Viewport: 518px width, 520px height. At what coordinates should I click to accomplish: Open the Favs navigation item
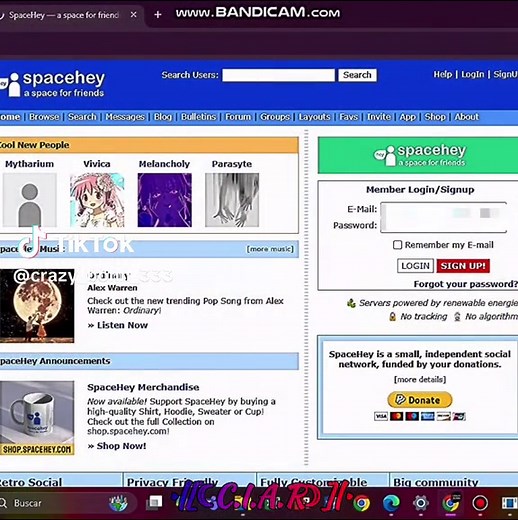(349, 117)
